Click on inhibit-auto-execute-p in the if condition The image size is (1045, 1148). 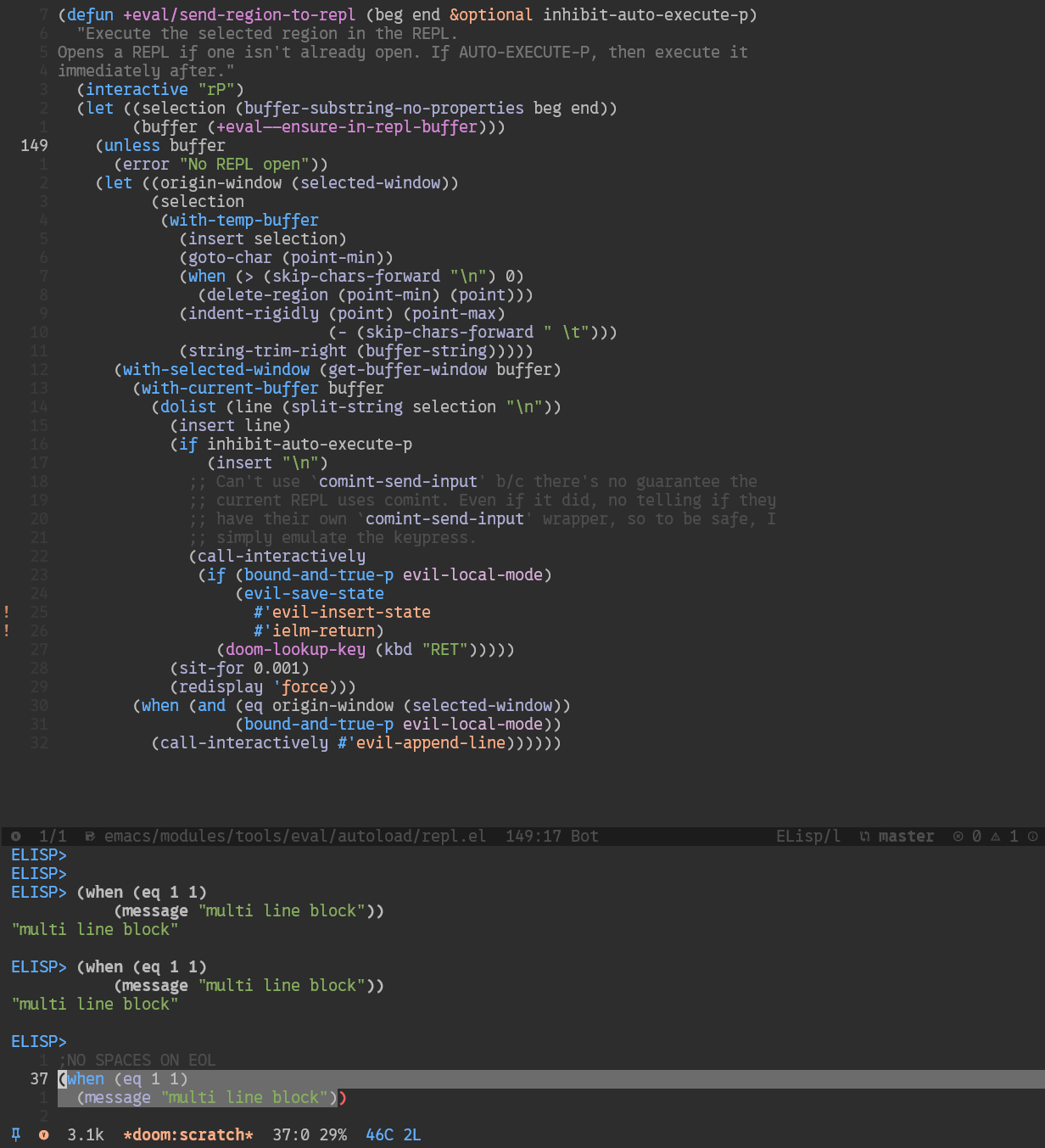pos(310,444)
